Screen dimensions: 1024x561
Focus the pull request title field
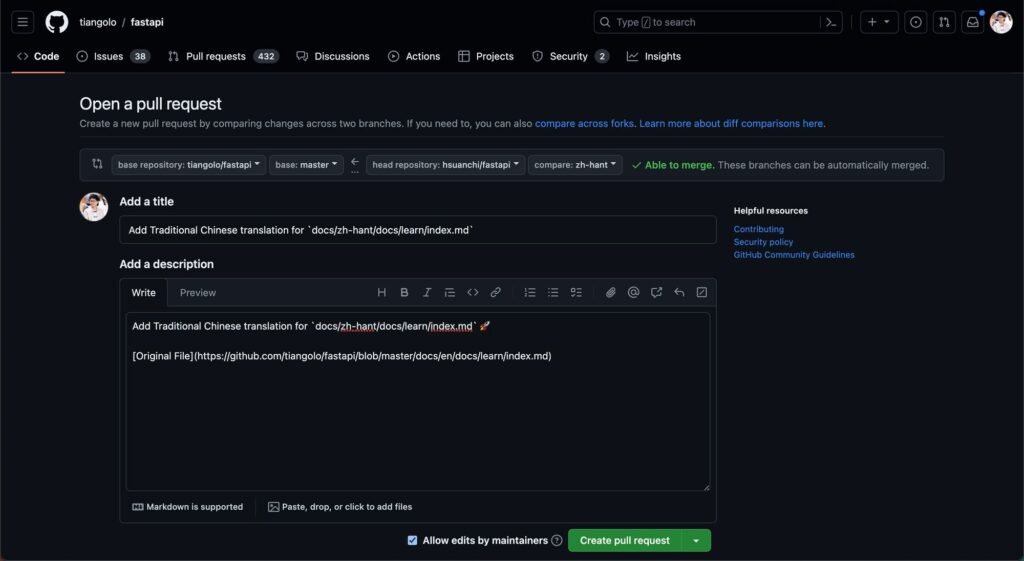point(418,230)
